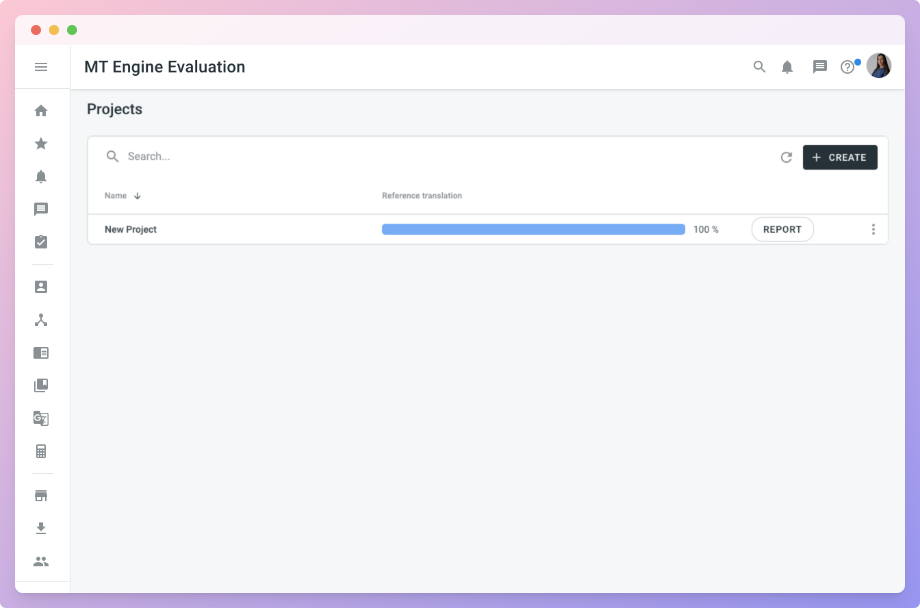Screen dimensions: 920x608
Task: Open REPORT for New Project
Action: 782,229
